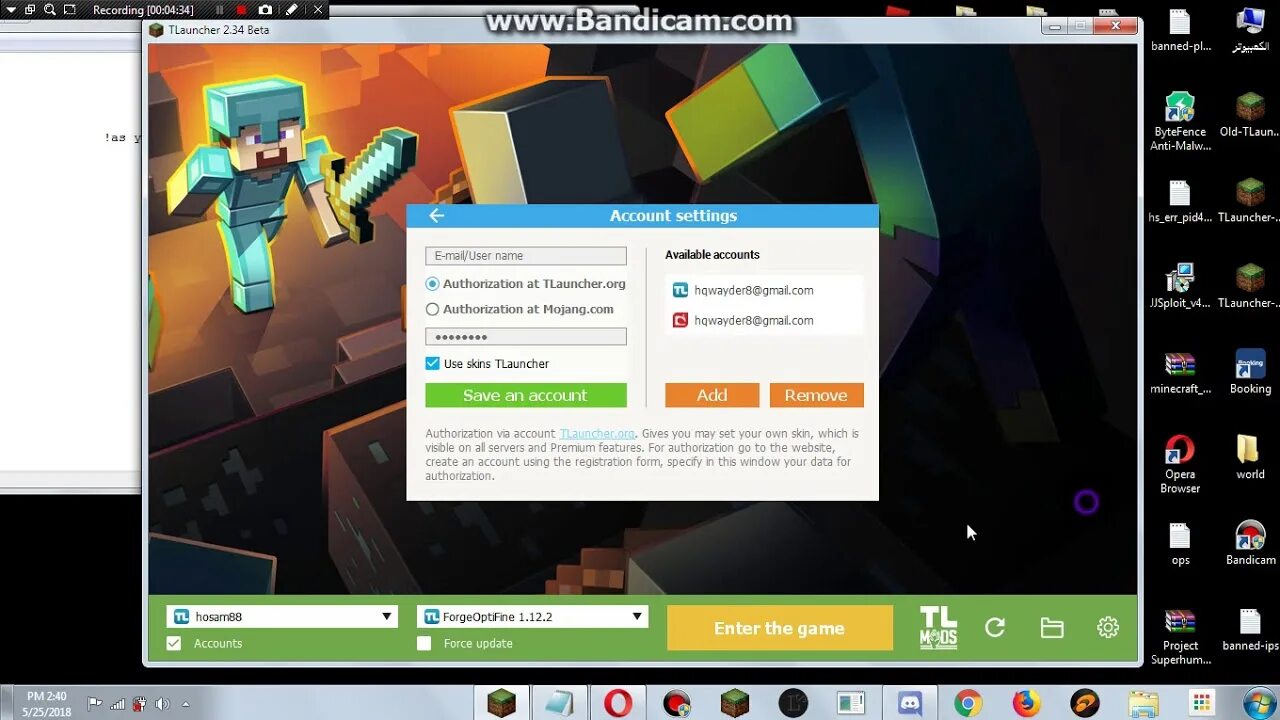Click the Remove account button

click(x=816, y=395)
